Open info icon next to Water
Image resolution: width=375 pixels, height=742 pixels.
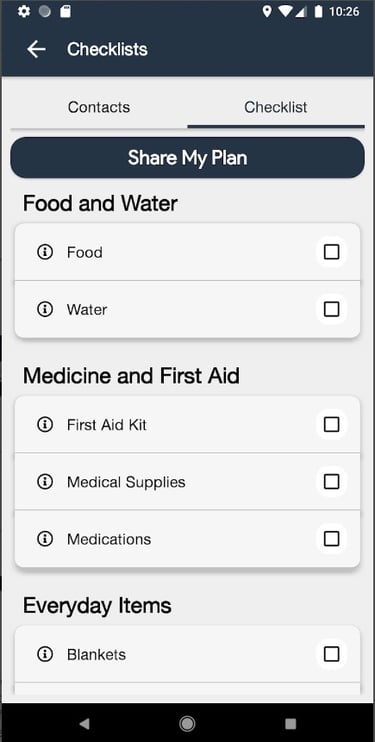[45, 309]
